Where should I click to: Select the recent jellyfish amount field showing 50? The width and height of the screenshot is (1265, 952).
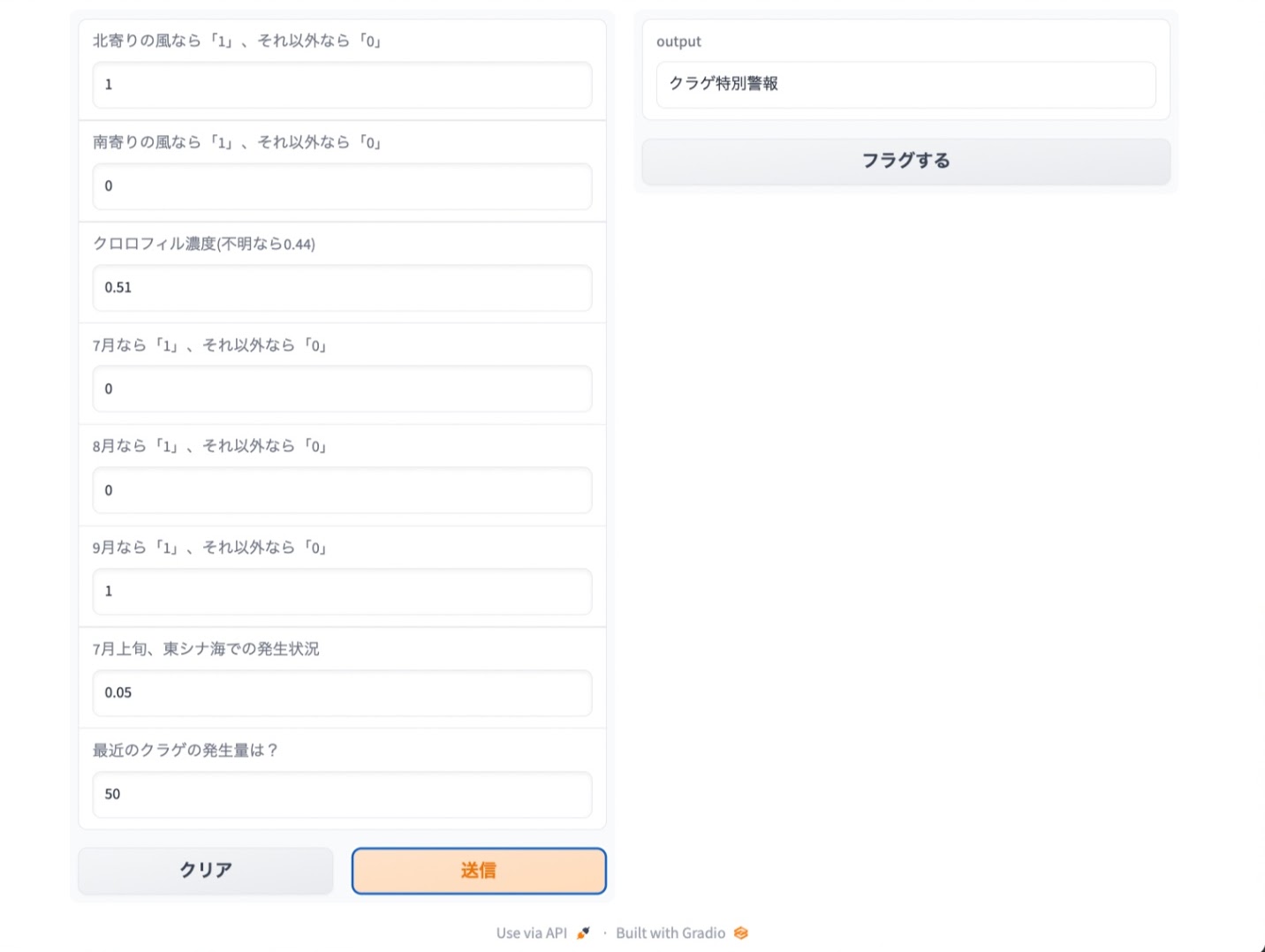(342, 794)
